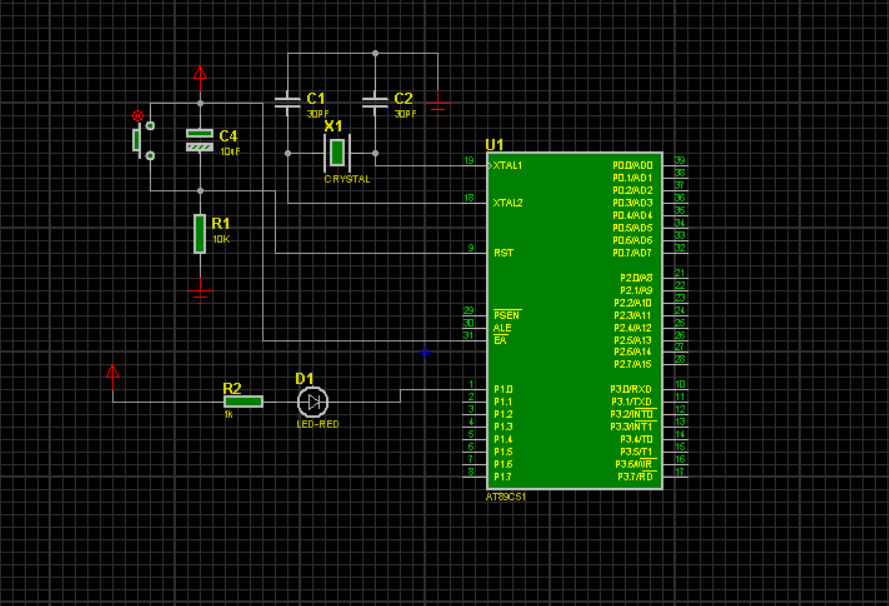Click the P0.0/AD0 pin label
889x606 pixels.
click(x=633, y=166)
